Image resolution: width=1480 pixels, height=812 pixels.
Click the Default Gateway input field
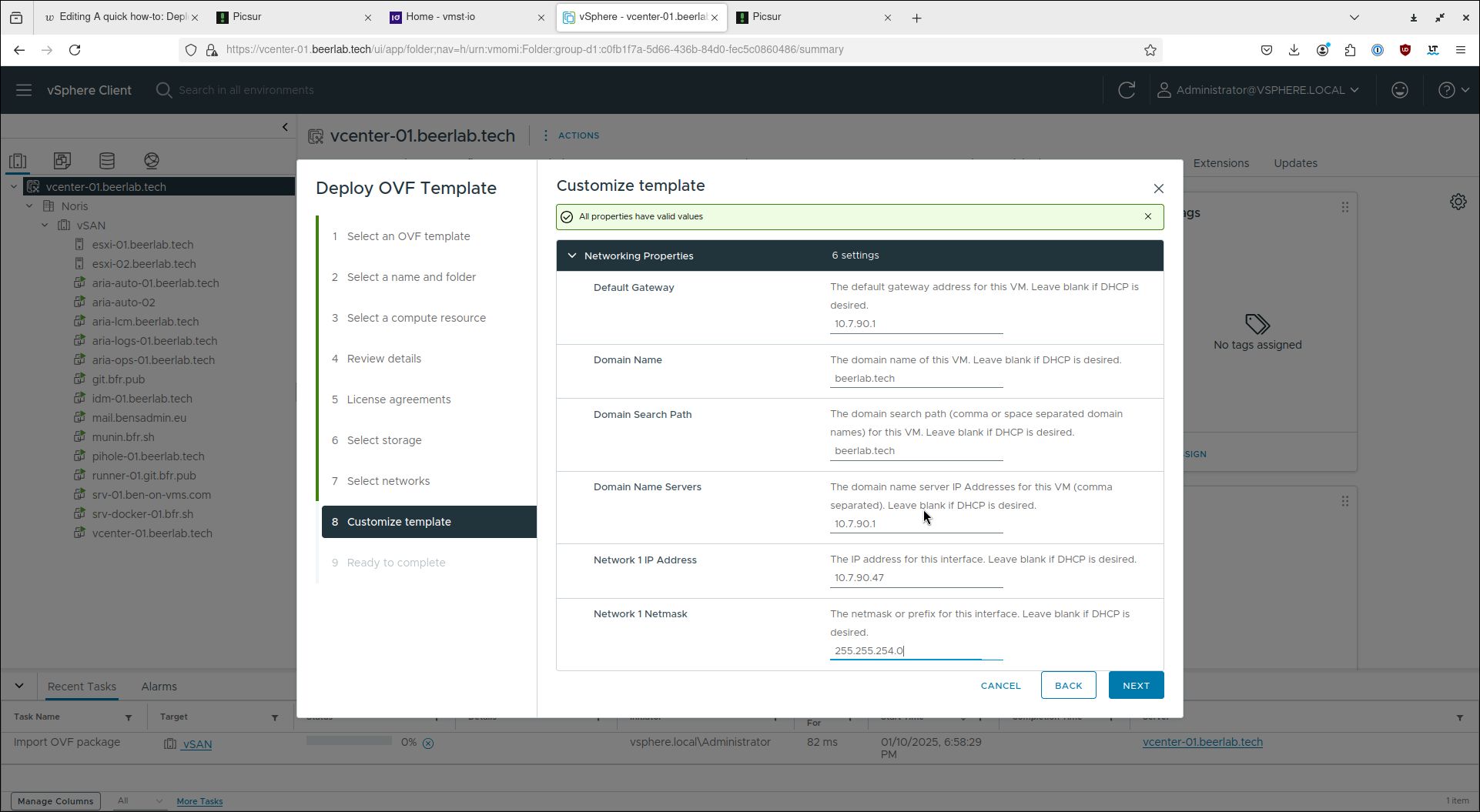click(x=916, y=324)
